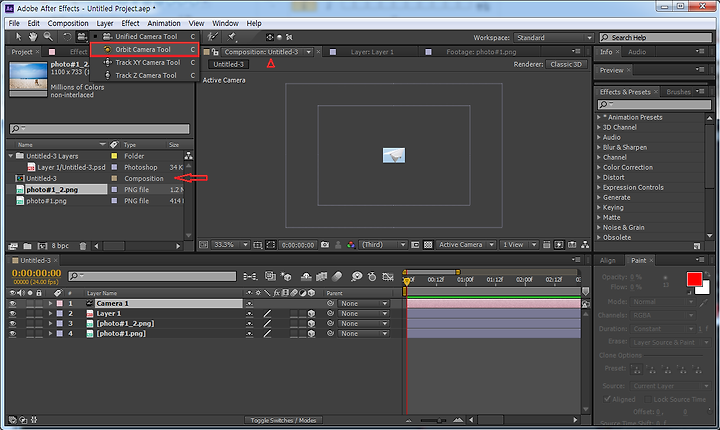Click the Toggle Switches / Modes button
Viewport: 720px width, 430px height.
click(x=283, y=420)
